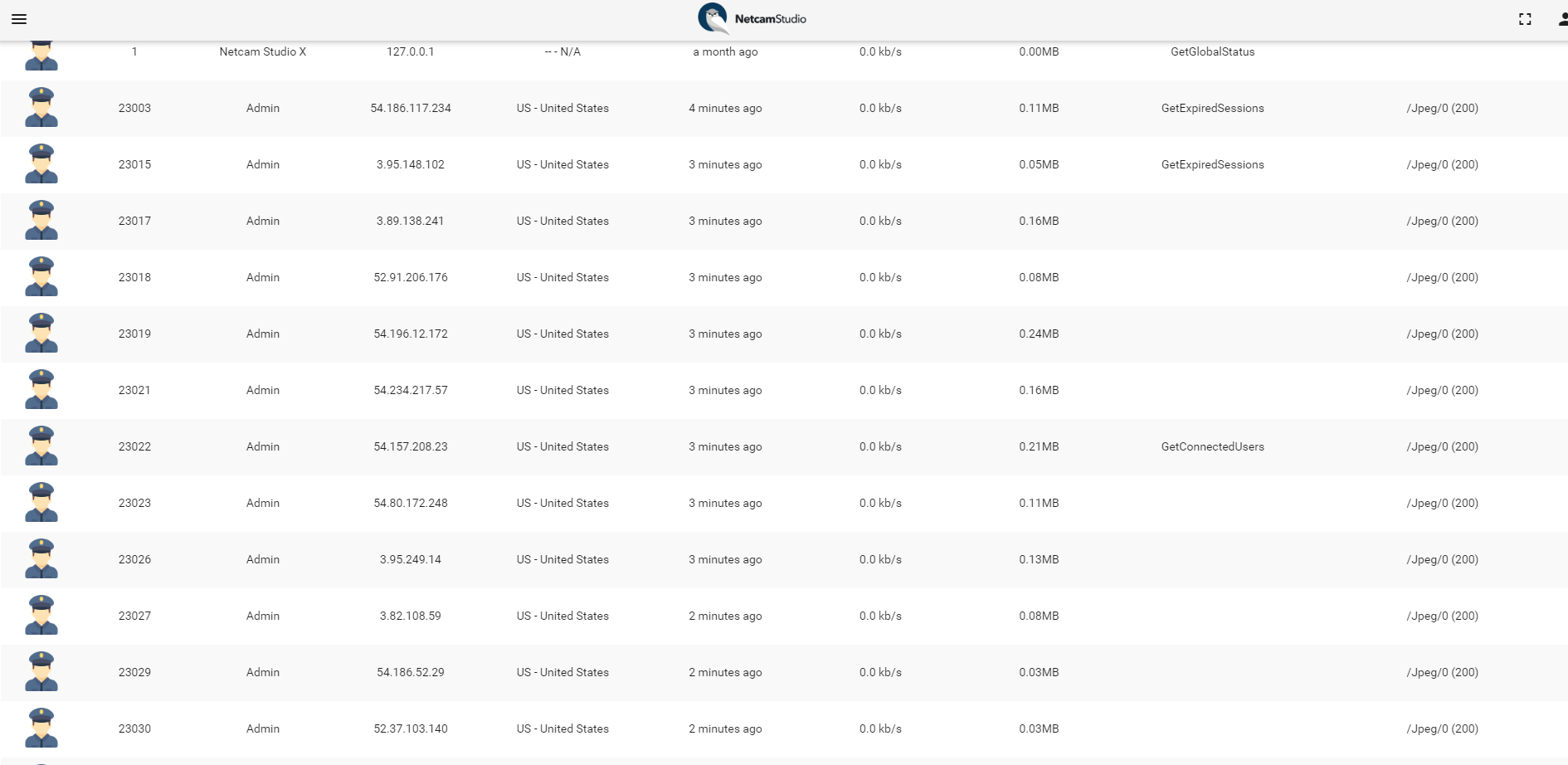
Task: Click /Jpeg/0 (200) in the 23019 row
Action: [1442, 334]
